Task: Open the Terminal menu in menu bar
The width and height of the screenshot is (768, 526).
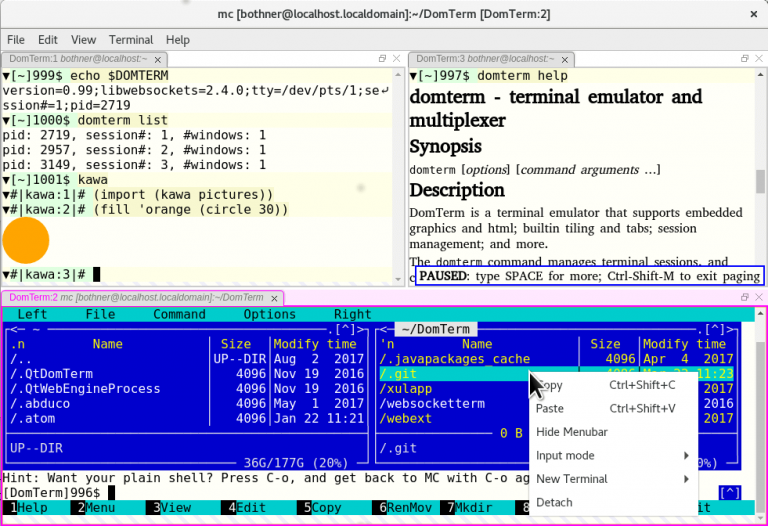Action: (x=131, y=40)
